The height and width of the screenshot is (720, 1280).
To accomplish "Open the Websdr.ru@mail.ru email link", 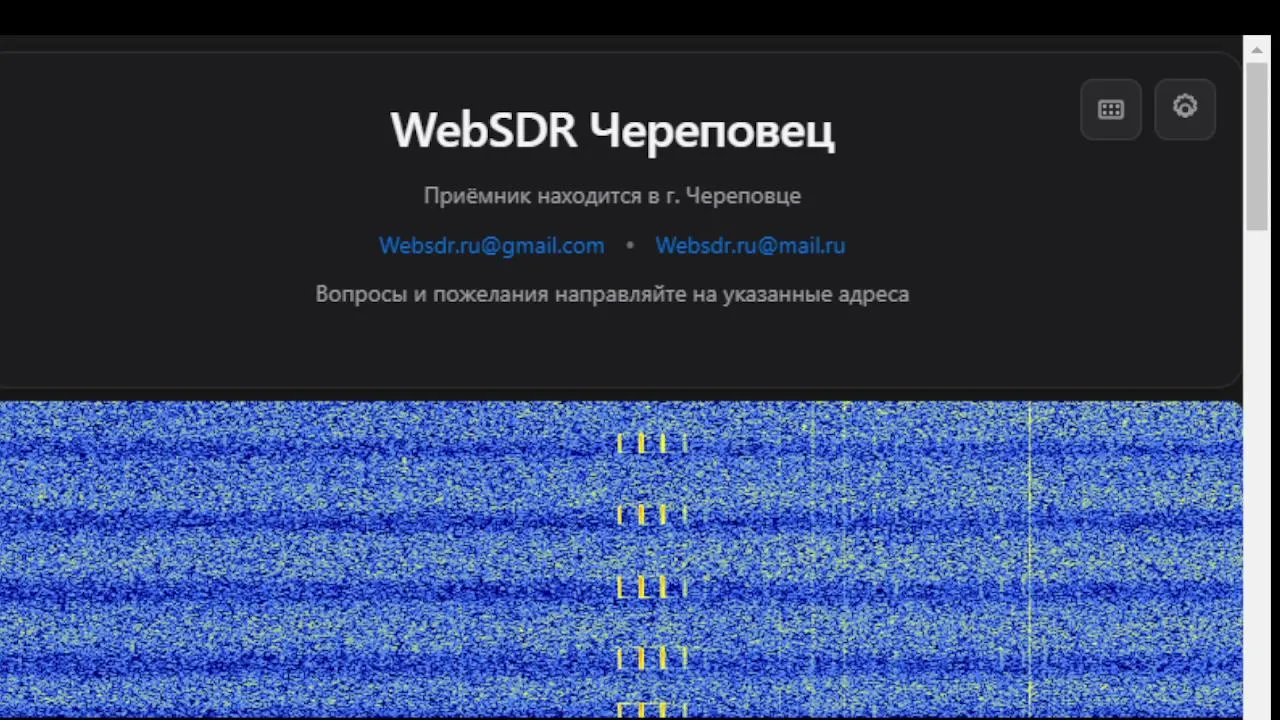I will point(750,245).
